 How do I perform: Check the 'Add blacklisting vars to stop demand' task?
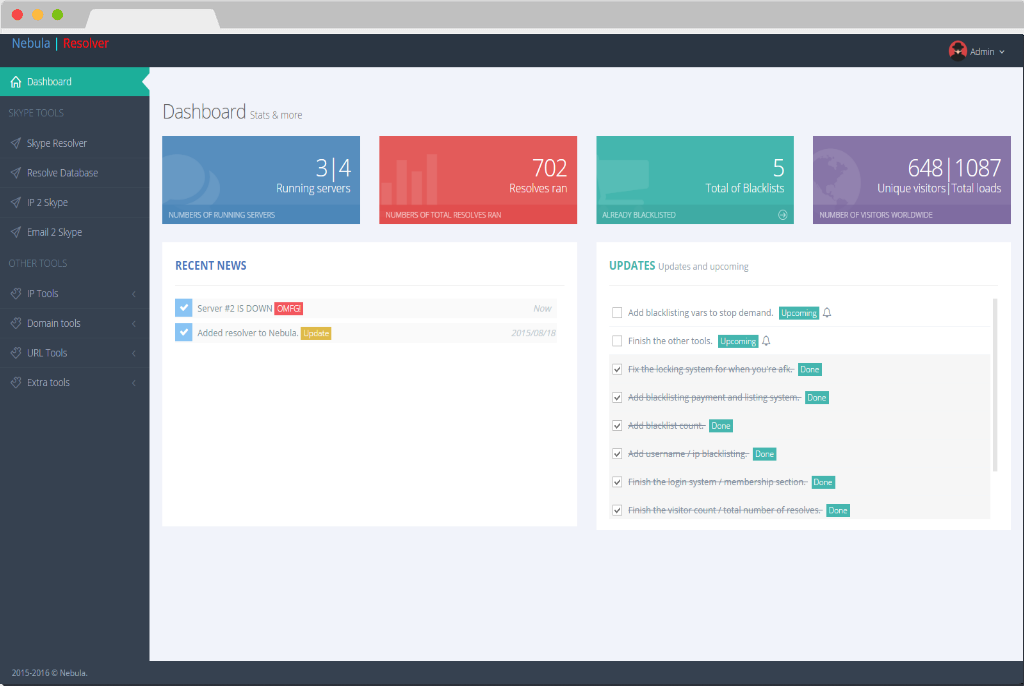pyautogui.click(x=617, y=312)
